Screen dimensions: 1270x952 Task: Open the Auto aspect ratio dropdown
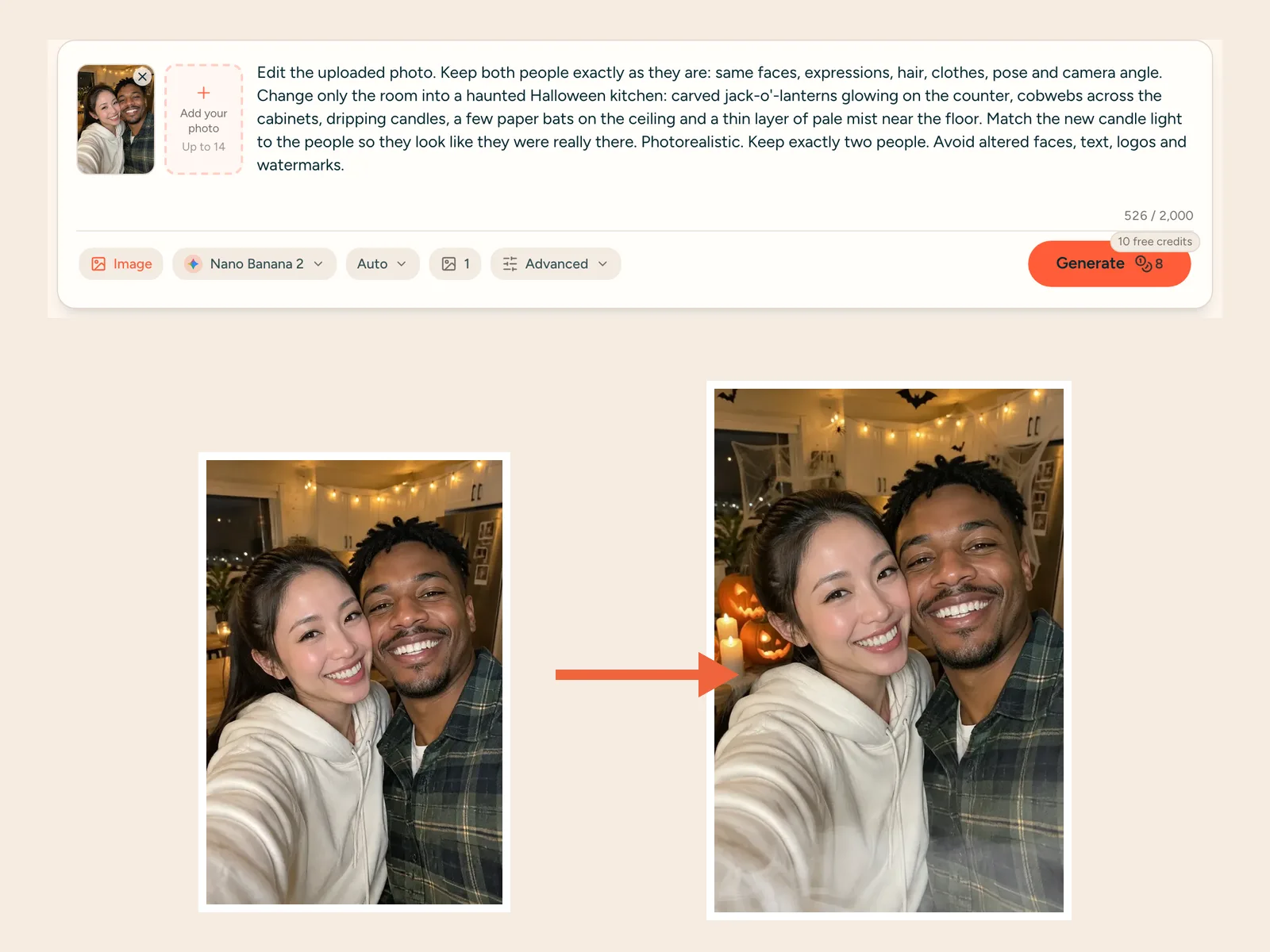(382, 263)
